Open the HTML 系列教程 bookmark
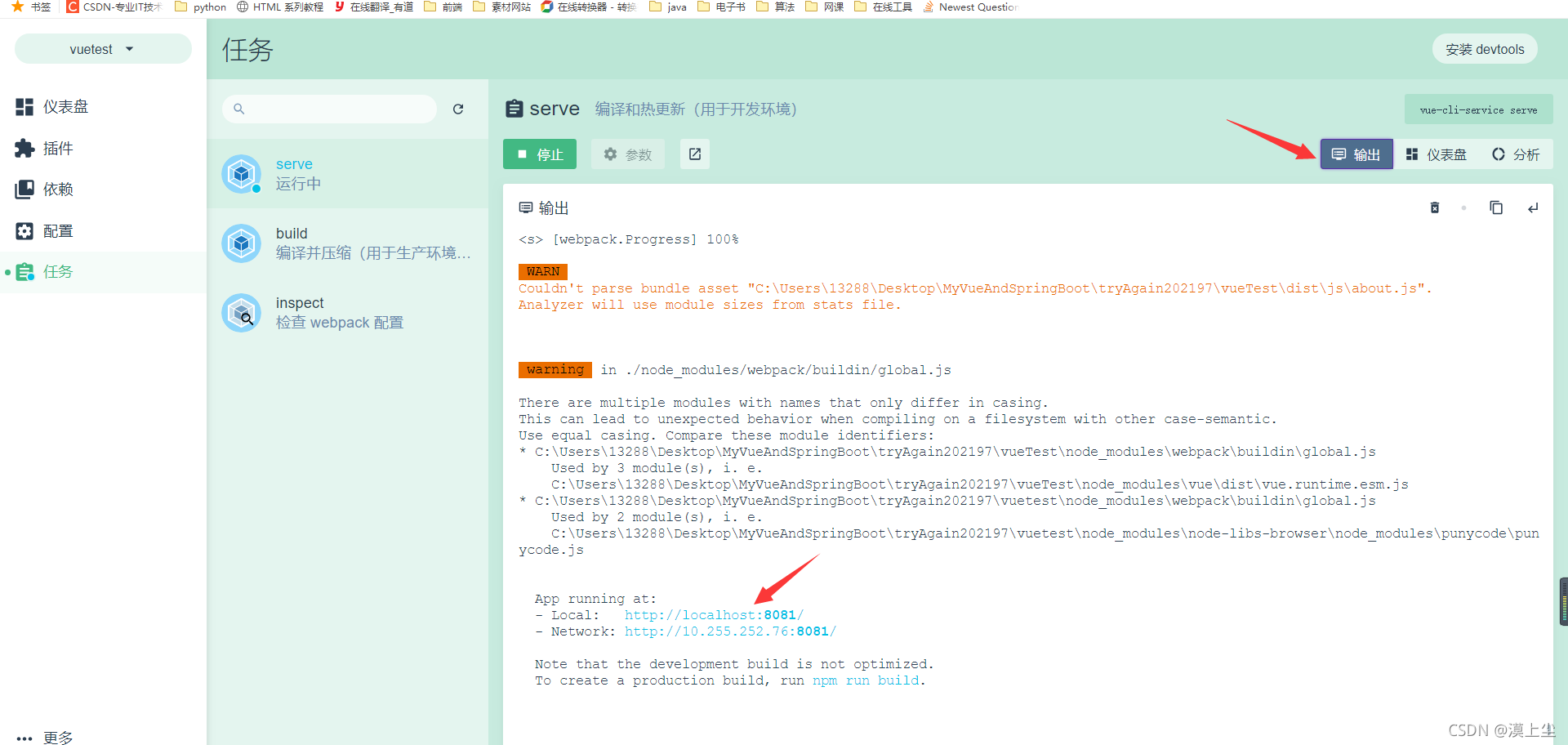The image size is (1568, 745). (x=280, y=7)
